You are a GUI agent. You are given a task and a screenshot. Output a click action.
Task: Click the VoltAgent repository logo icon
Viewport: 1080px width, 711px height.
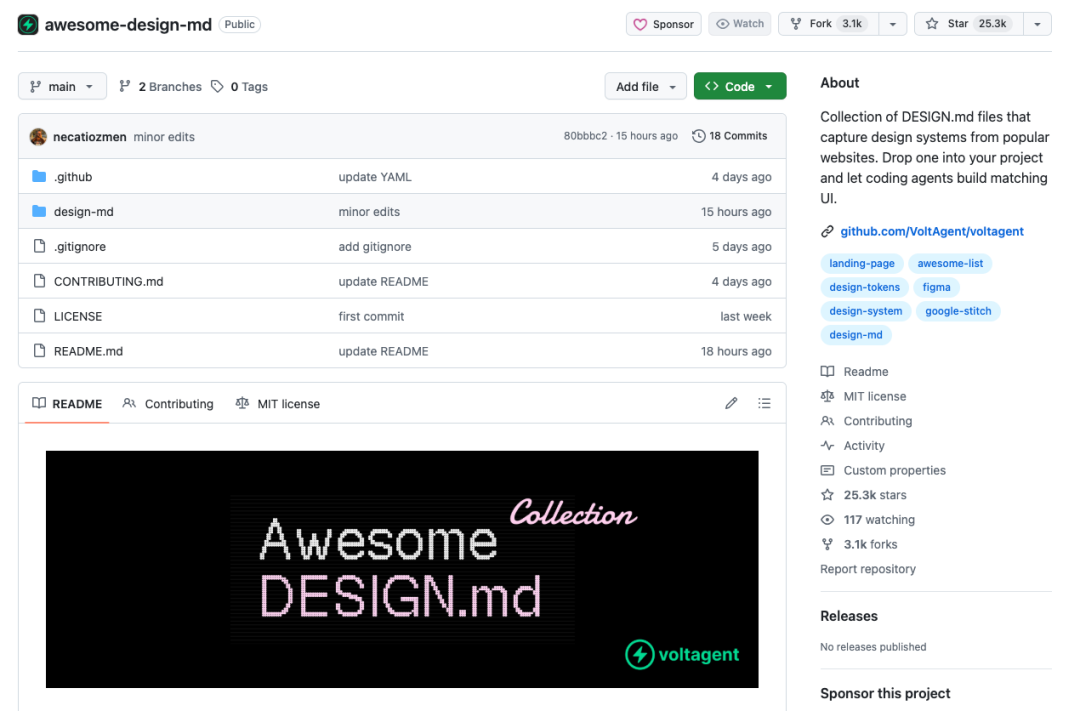point(28,25)
